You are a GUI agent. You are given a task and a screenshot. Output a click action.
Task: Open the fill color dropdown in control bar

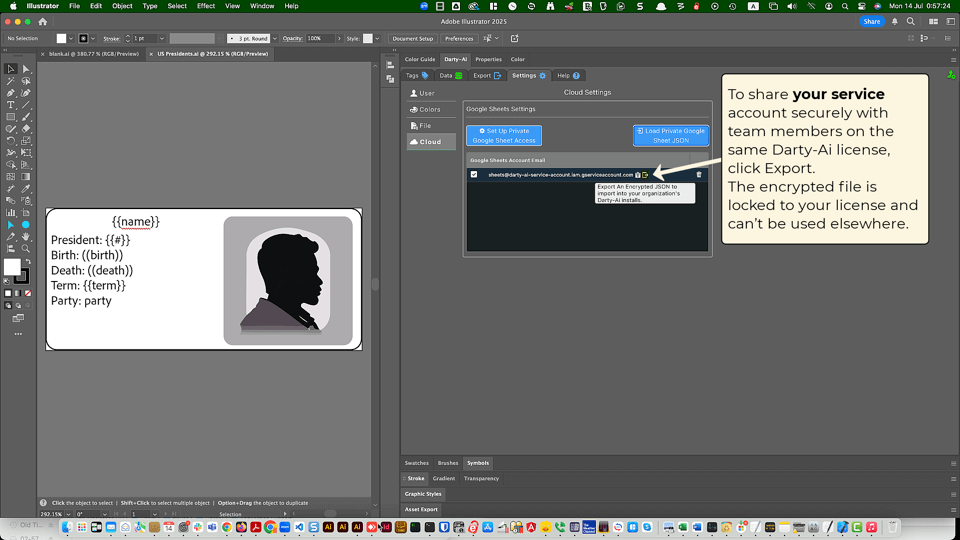(71, 39)
